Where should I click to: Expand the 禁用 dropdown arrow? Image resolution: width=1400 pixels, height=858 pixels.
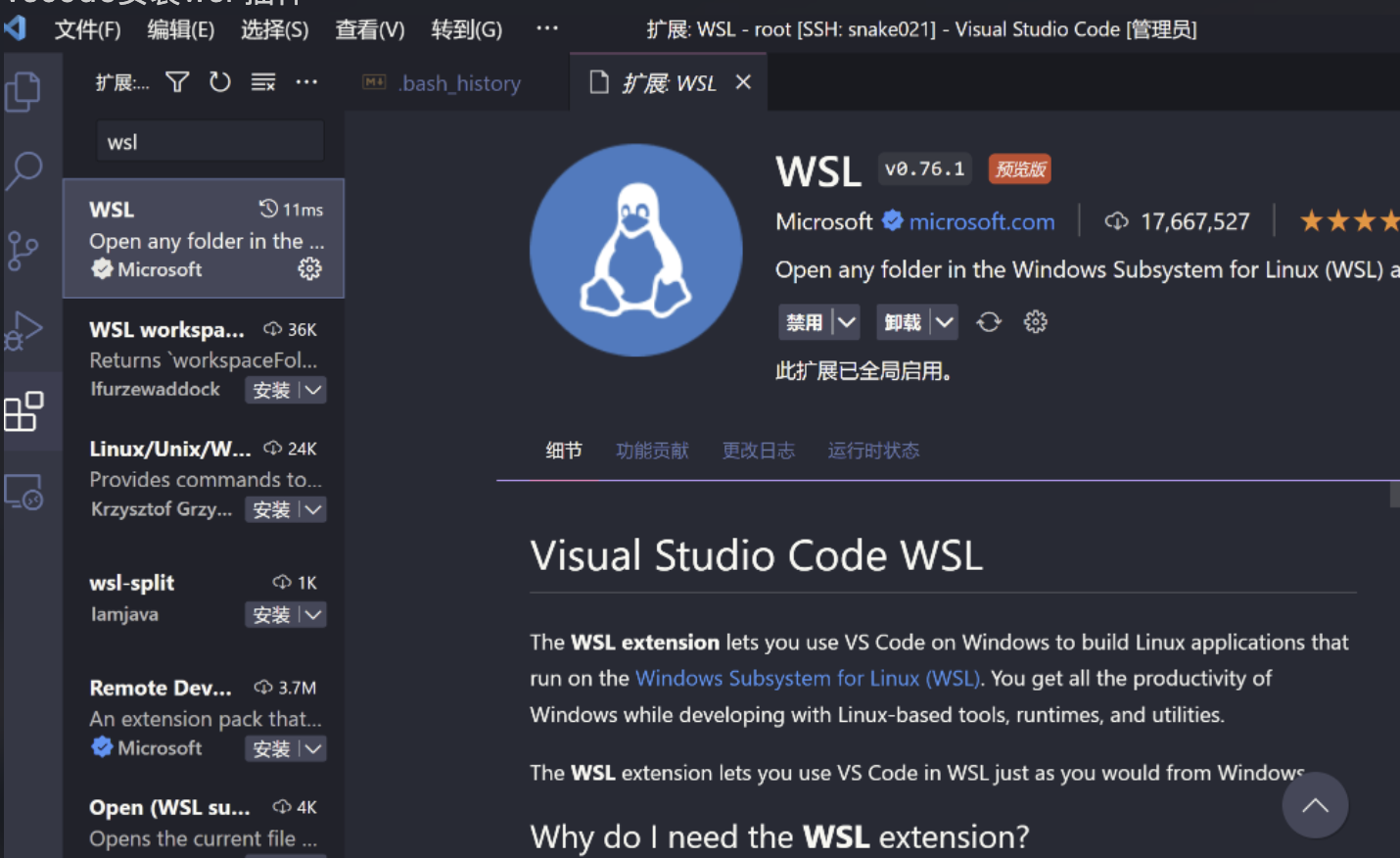coord(847,322)
